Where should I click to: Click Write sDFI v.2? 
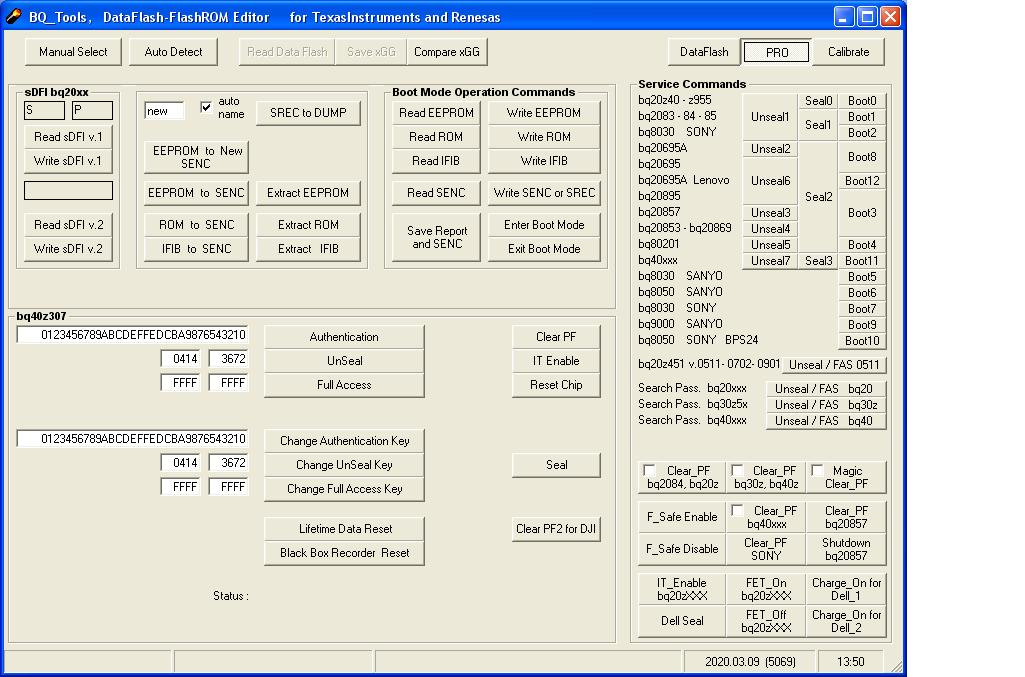(x=68, y=248)
